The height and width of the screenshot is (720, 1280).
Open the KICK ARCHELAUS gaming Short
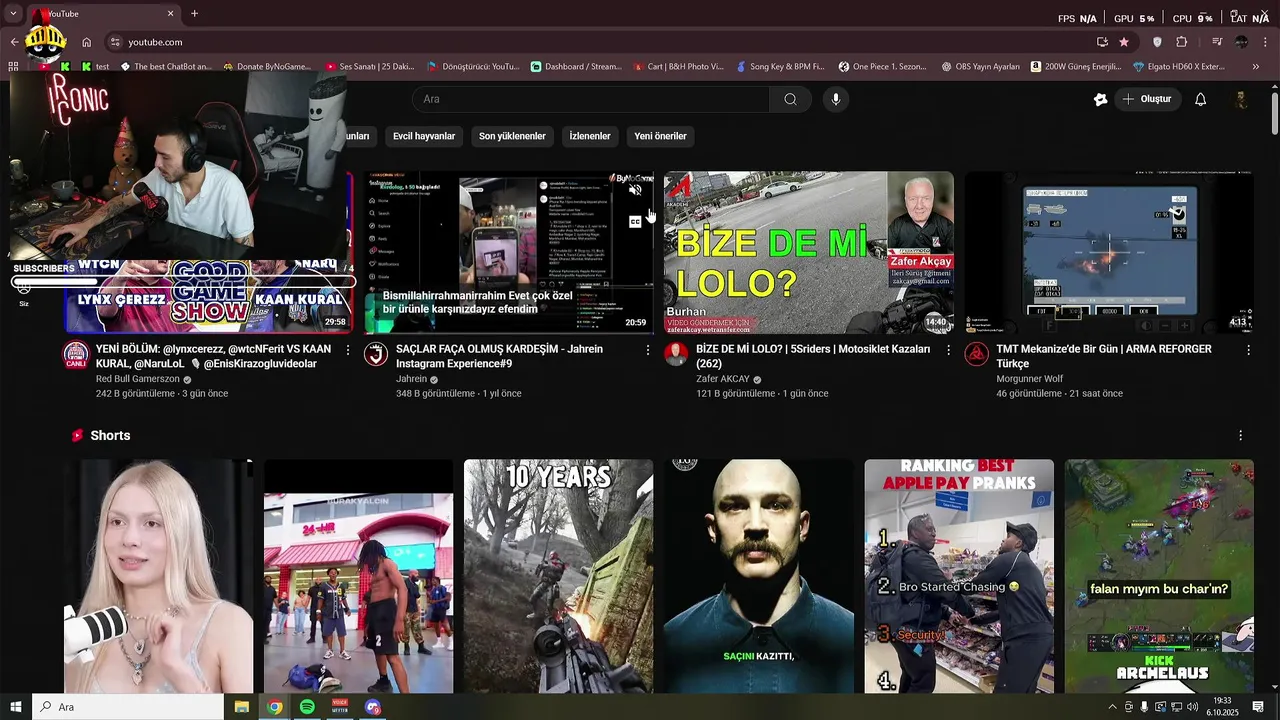tap(1159, 576)
